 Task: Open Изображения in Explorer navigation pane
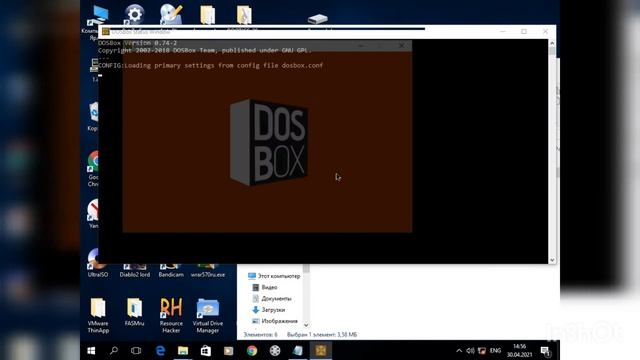tap(275, 321)
